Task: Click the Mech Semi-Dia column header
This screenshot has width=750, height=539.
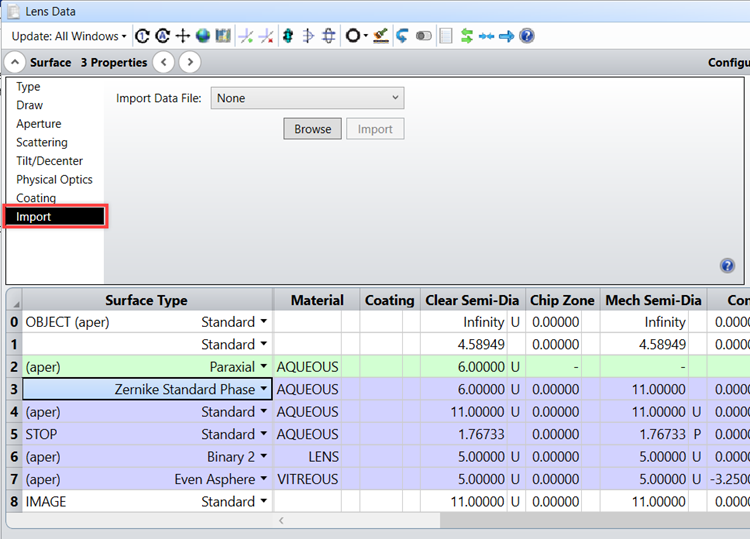Action: [653, 300]
